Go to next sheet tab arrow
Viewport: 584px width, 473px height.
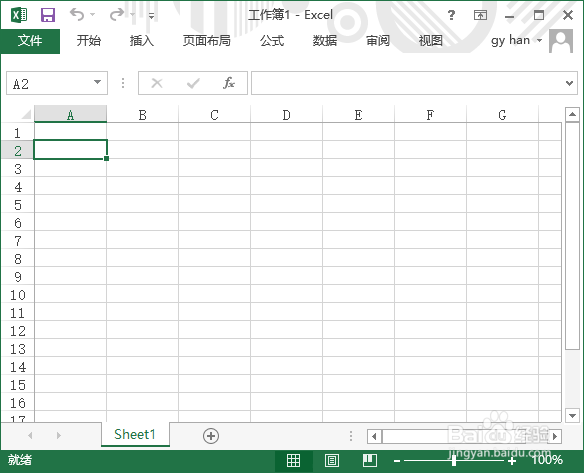(58, 435)
